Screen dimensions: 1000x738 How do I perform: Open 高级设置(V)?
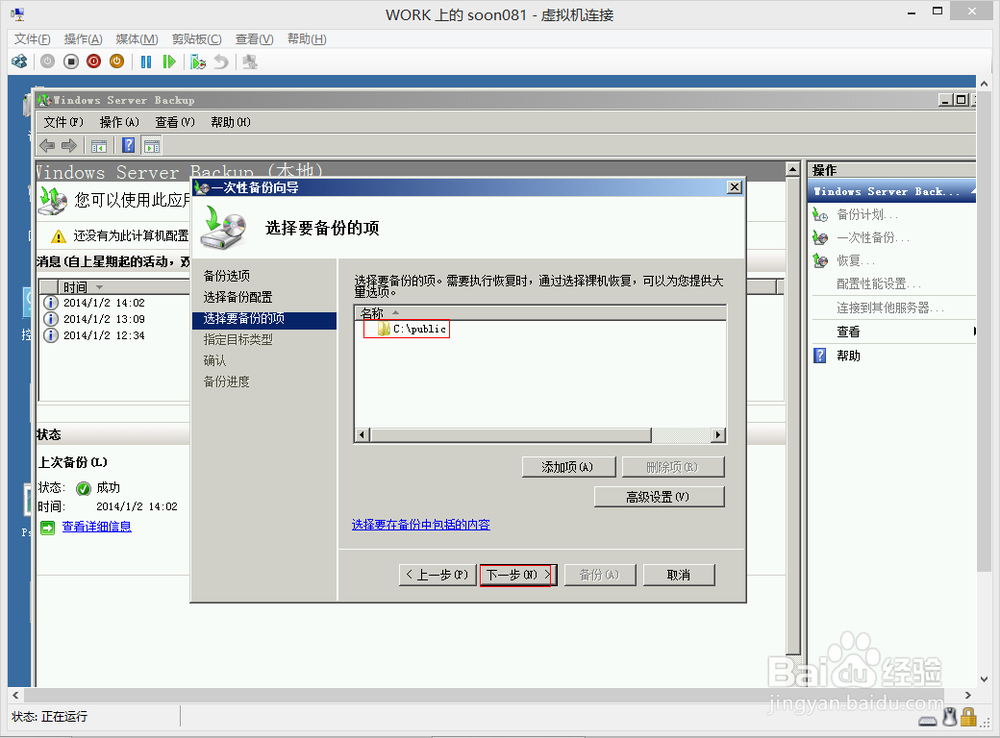point(659,497)
